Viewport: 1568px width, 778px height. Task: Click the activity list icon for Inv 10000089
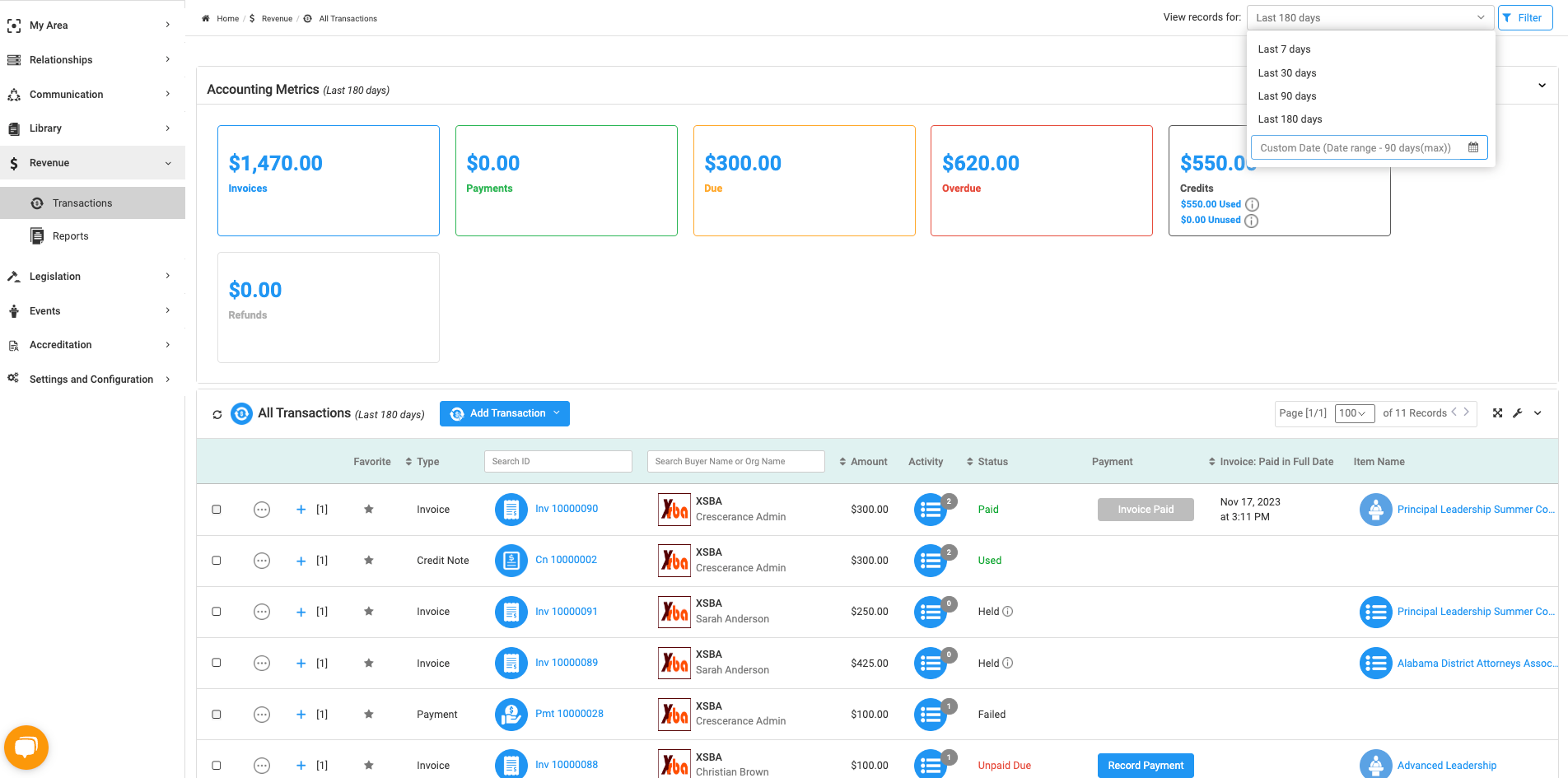[x=931, y=664]
